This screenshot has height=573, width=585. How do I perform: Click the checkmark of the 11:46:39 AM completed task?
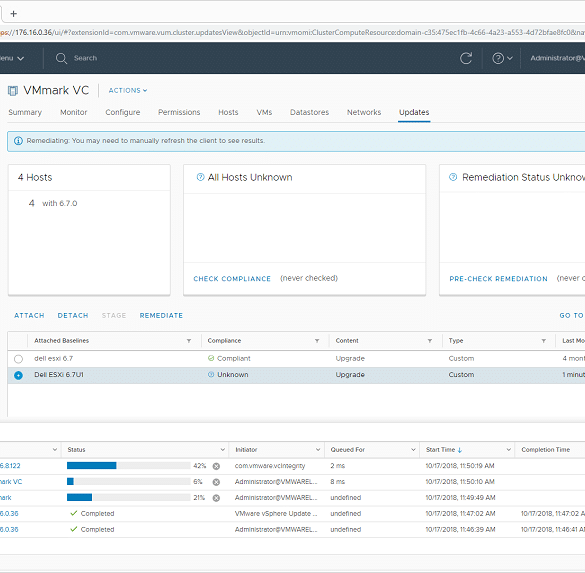click(x=73, y=529)
